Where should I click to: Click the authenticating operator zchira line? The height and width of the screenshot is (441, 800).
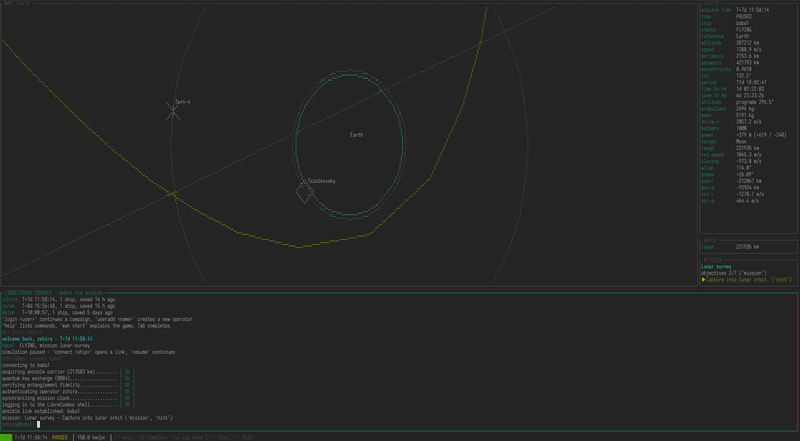(68, 391)
